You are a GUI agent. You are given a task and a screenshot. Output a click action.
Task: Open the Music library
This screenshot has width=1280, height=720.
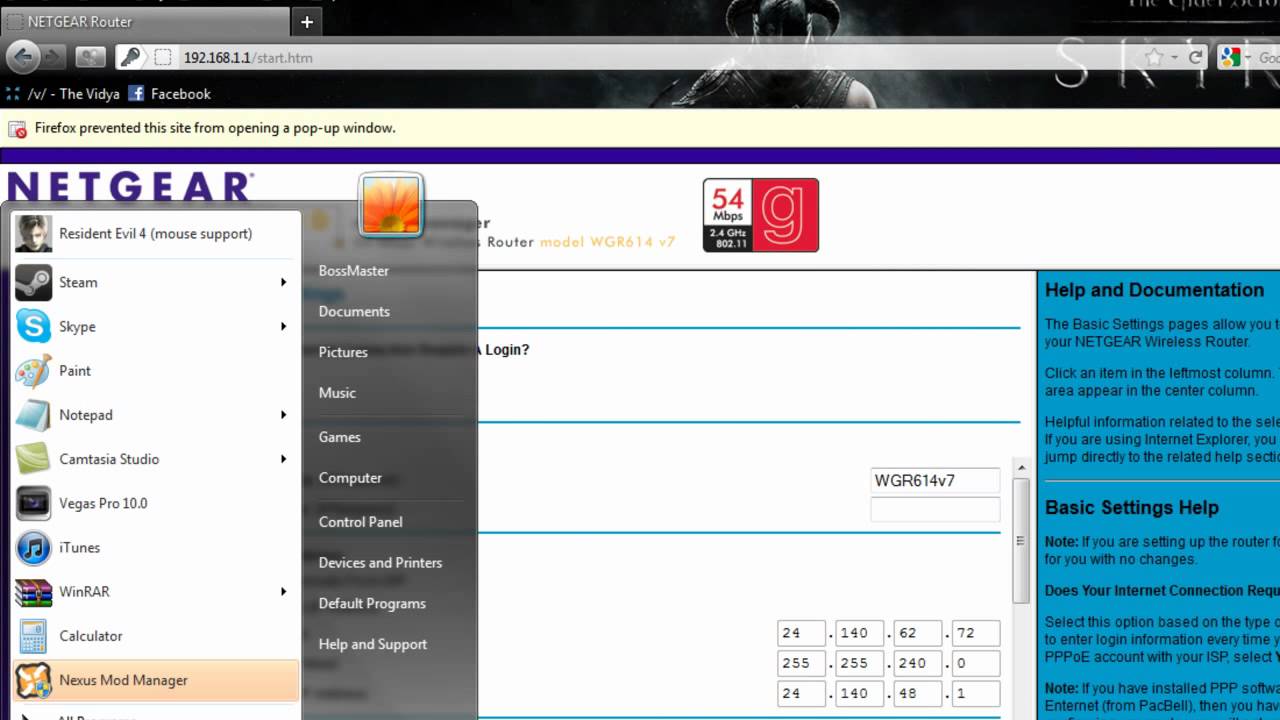coord(337,393)
